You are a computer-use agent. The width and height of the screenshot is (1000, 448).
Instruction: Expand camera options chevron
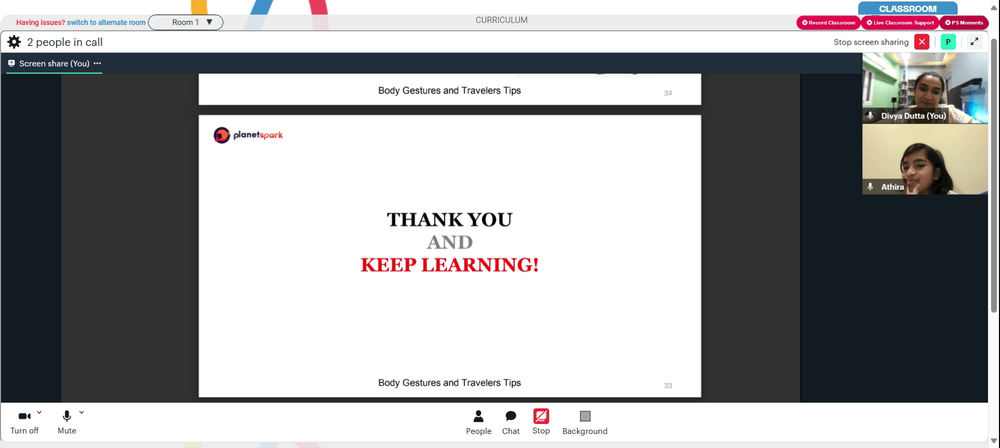(40, 412)
